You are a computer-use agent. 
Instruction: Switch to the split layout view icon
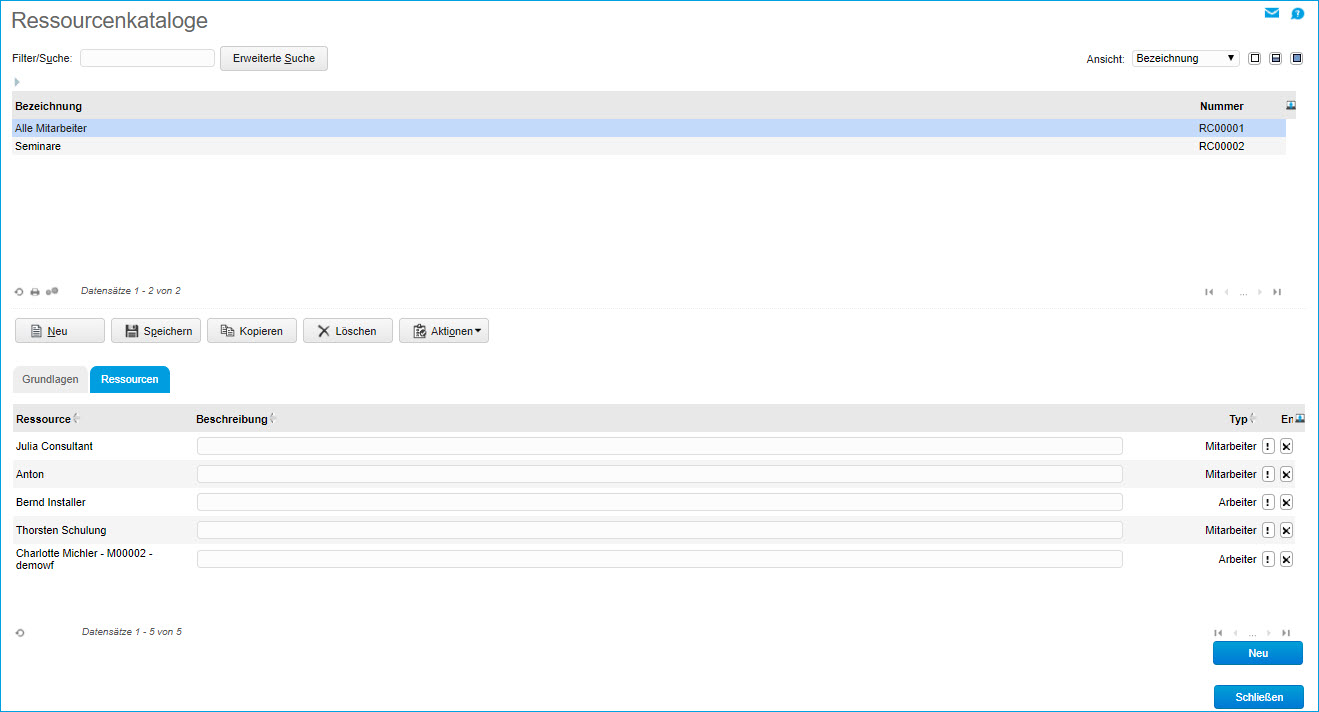tap(1276, 58)
